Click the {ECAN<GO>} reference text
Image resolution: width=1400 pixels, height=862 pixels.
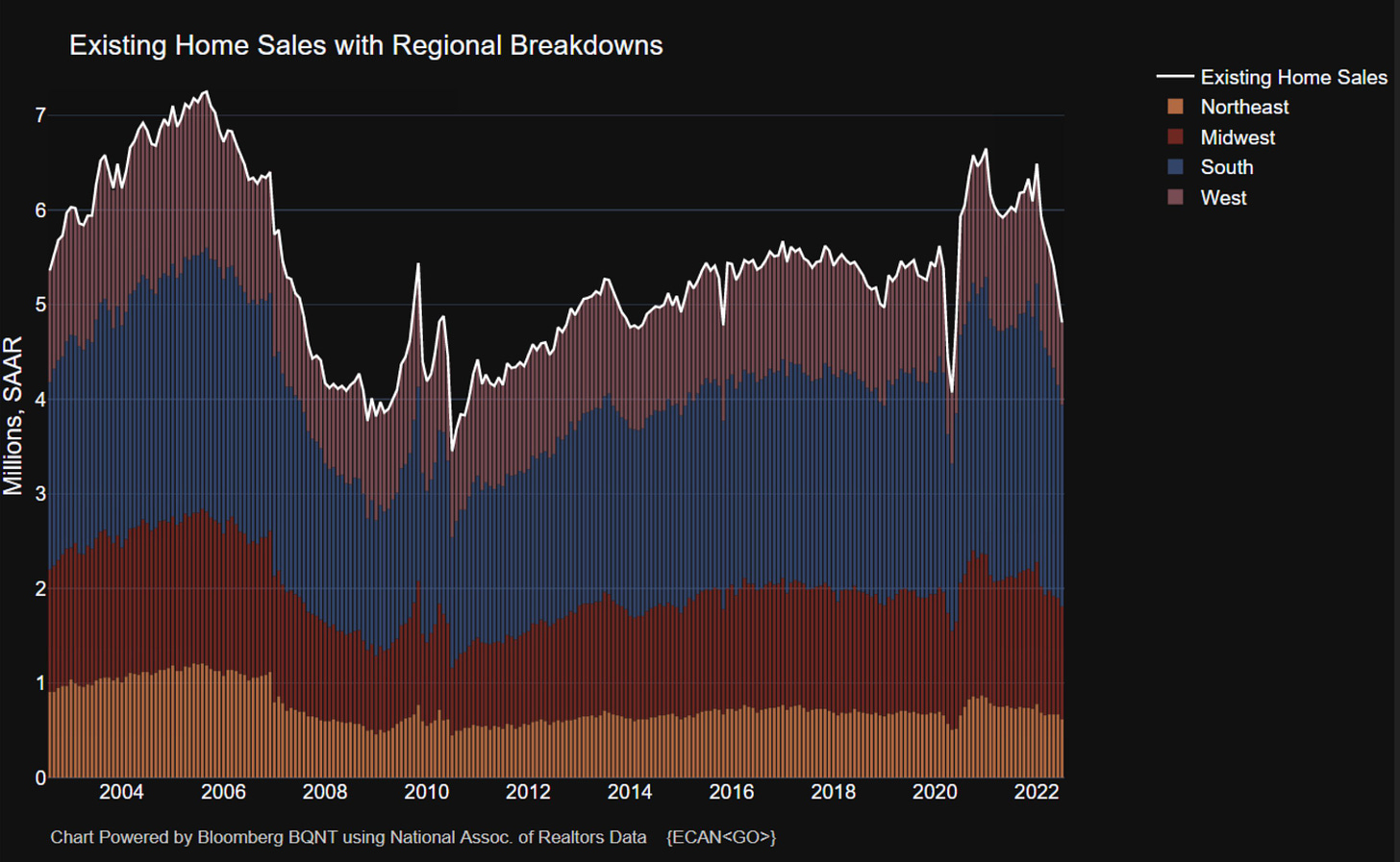click(721, 837)
